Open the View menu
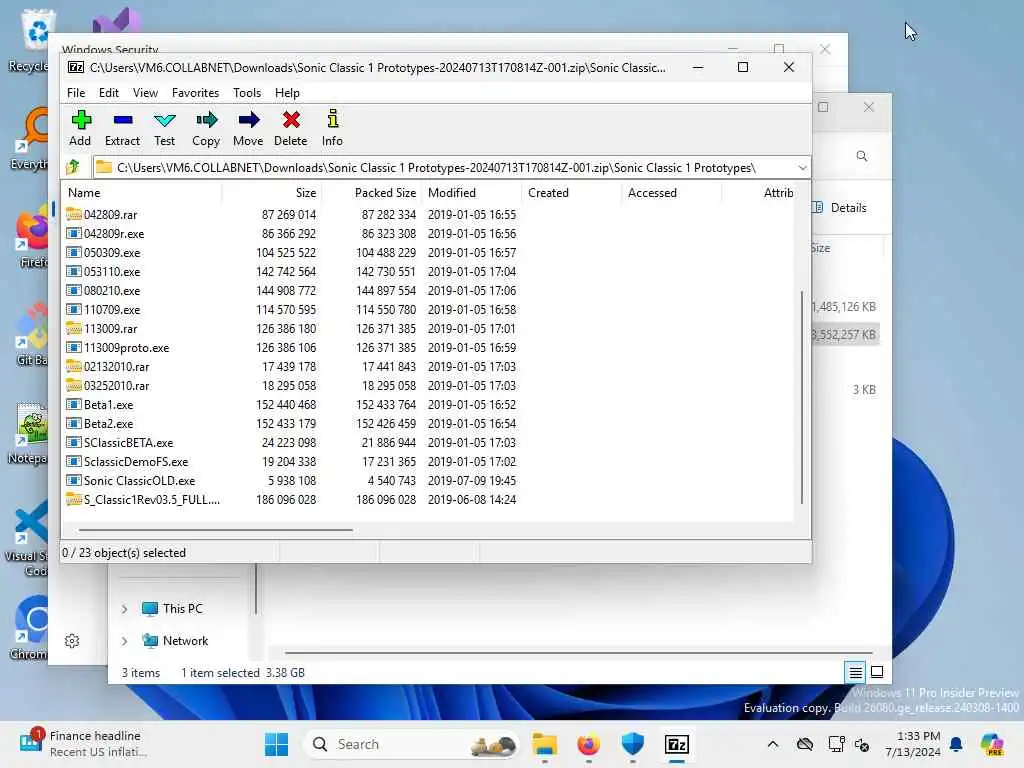This screenshot has width=1024, height=768. 145,93
